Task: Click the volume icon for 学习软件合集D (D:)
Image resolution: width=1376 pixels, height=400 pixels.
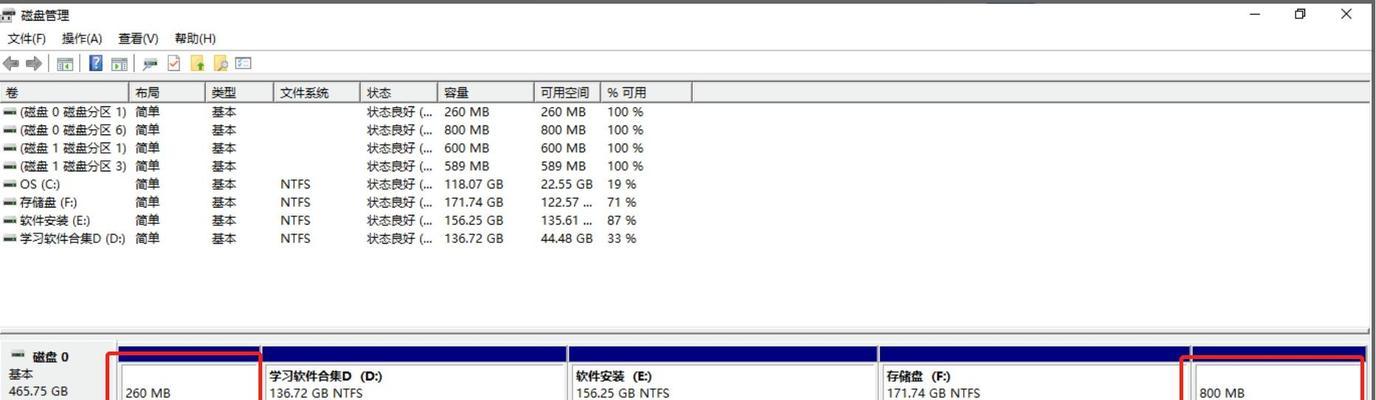Action: [x=10, y=239]
